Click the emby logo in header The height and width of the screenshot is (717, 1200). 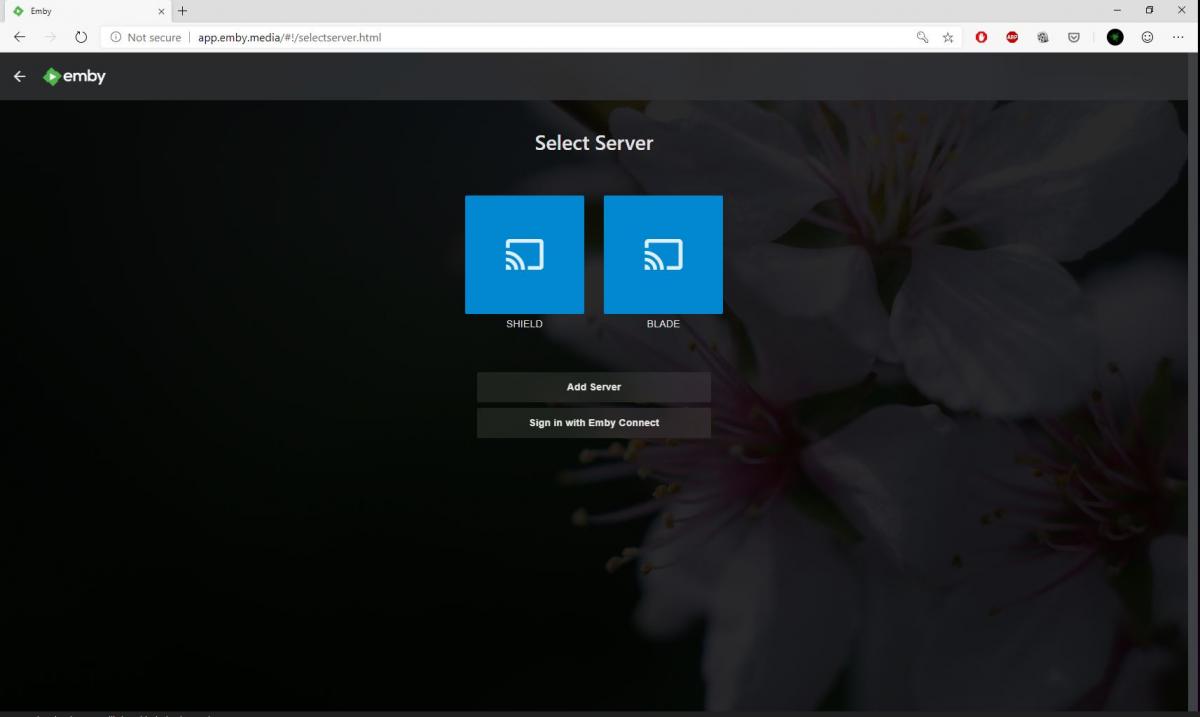pos(74,77)
